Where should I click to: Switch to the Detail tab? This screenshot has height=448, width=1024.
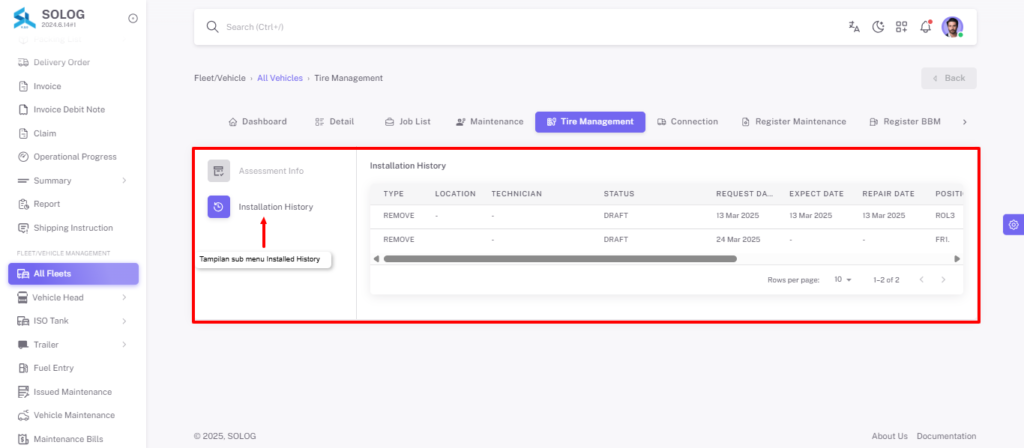[334, 121]
